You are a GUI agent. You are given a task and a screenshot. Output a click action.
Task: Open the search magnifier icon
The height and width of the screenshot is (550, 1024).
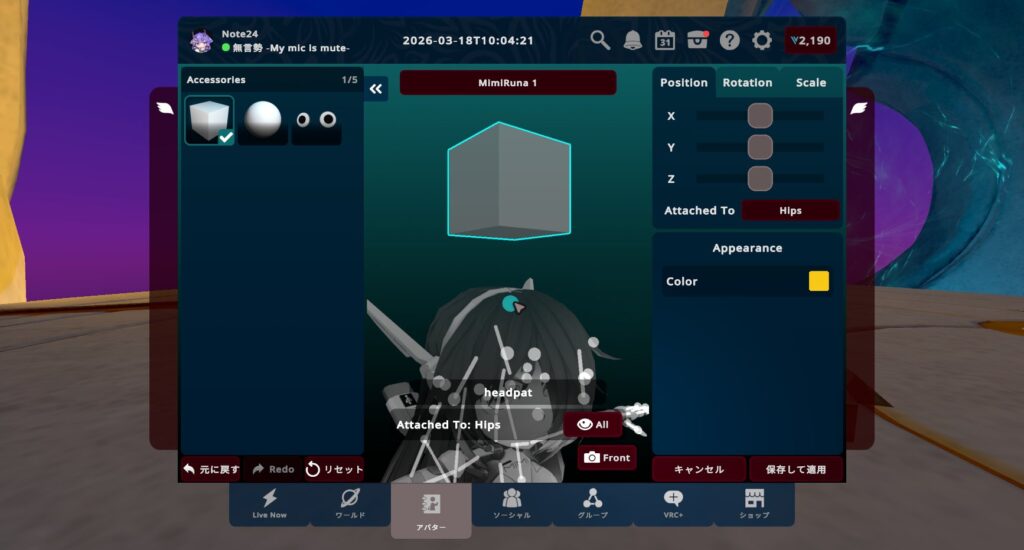[x=600, y=40]
